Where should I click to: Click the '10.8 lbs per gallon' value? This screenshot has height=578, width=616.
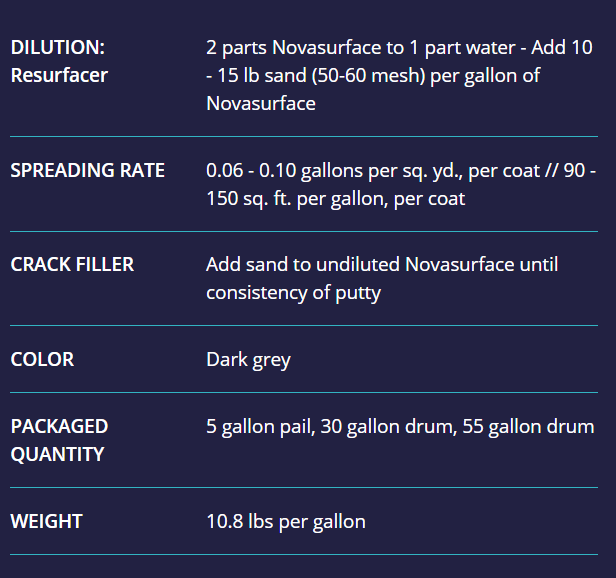[286, 521]
